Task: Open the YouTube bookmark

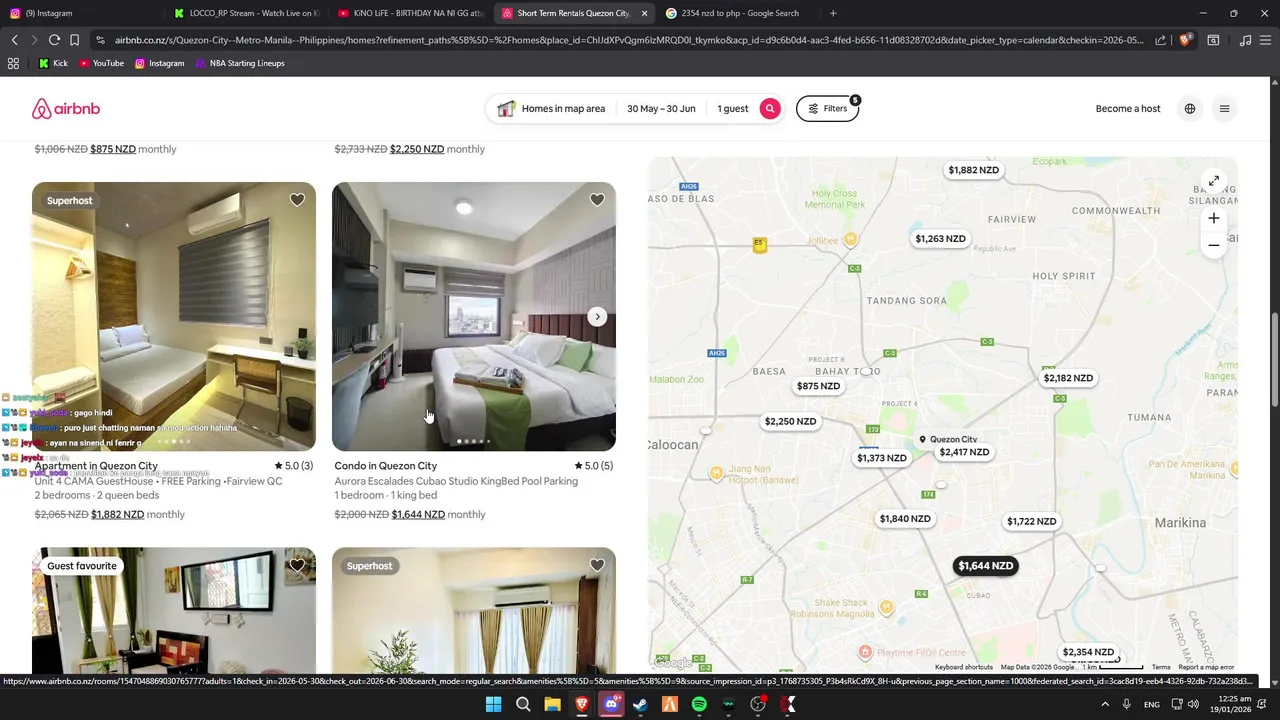Action: click(101, 63)
